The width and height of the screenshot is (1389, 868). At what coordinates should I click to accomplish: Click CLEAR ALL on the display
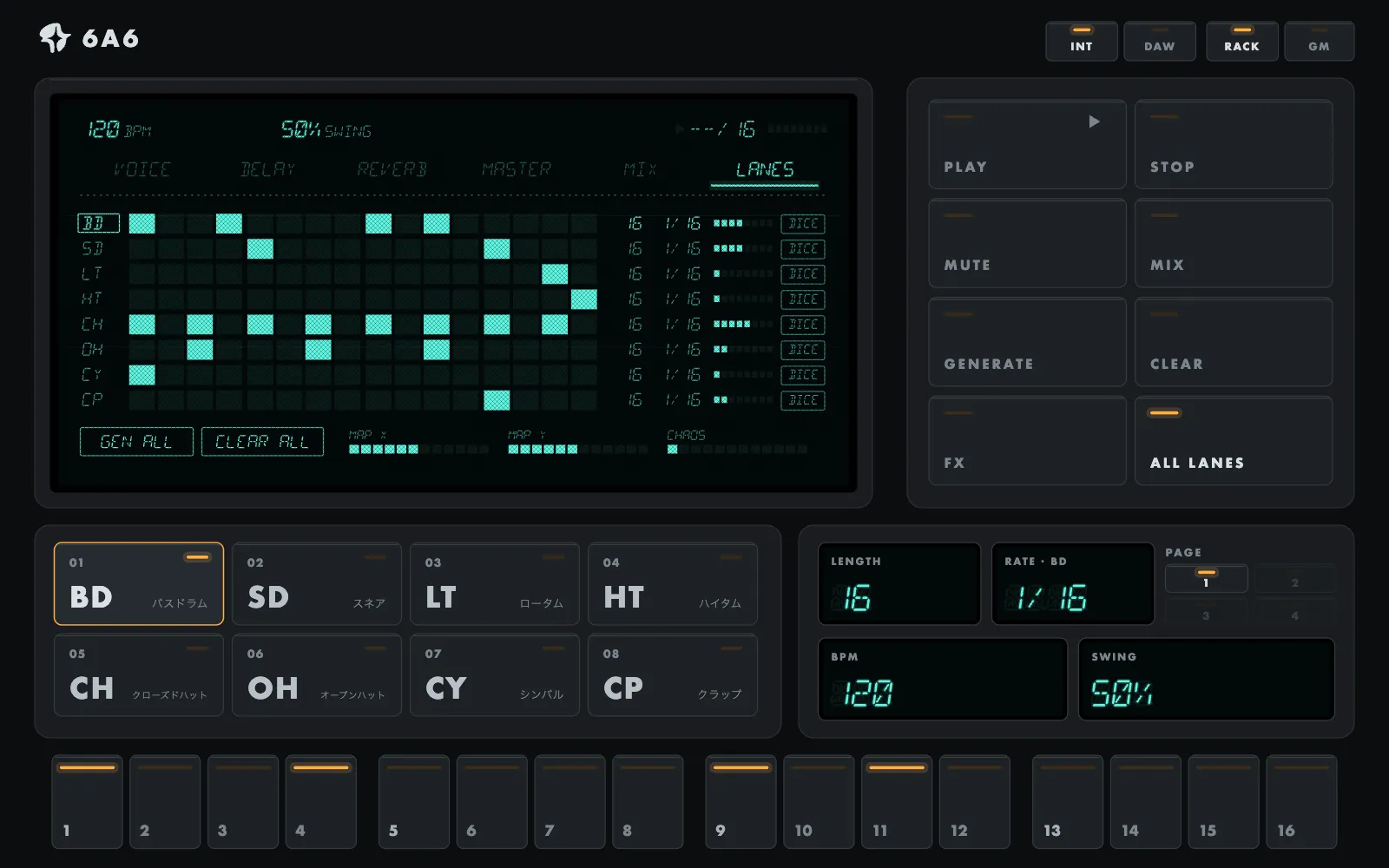tap(262, 442)
